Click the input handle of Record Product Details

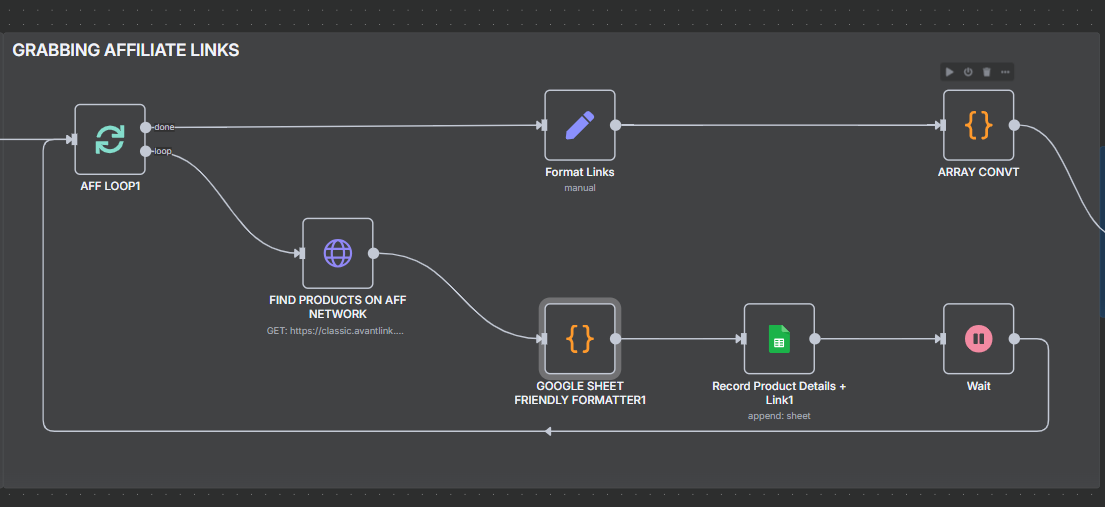pos(743,338)
